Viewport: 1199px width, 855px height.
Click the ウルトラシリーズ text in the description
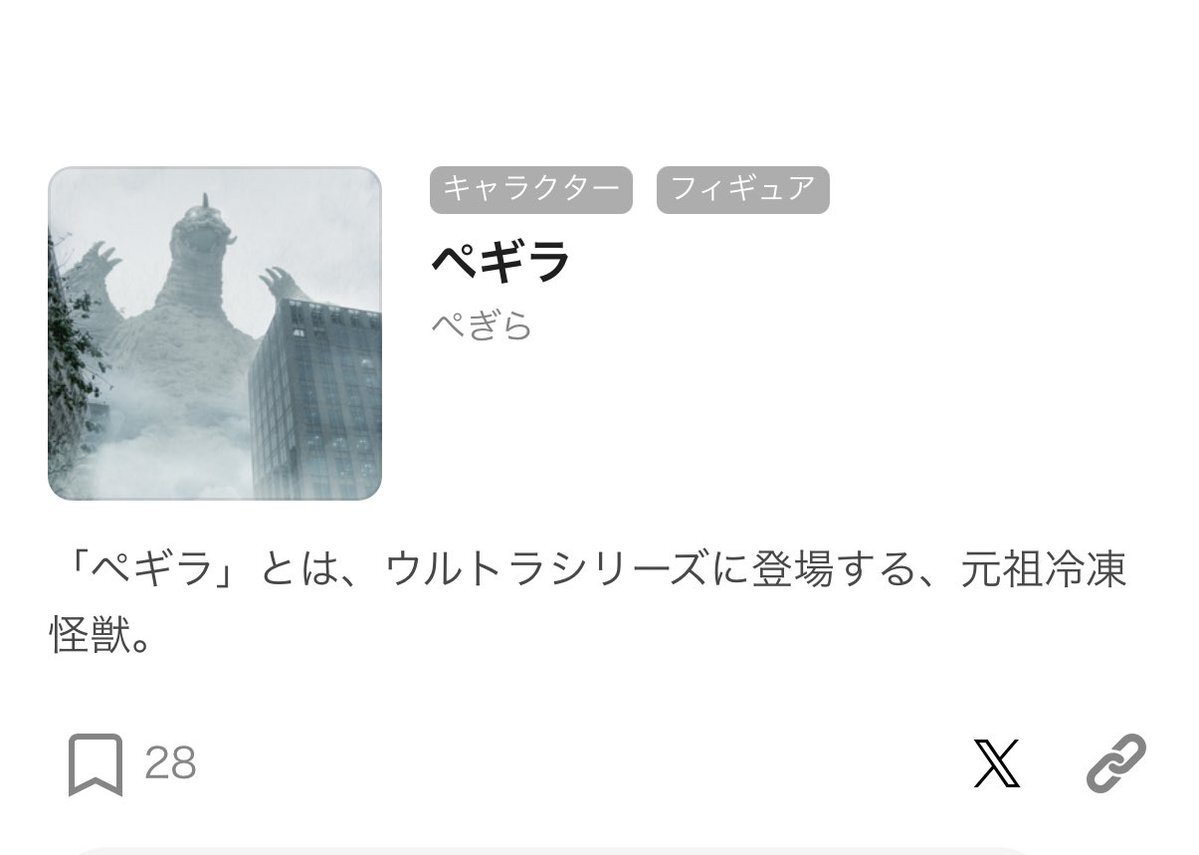pos(546,570)
